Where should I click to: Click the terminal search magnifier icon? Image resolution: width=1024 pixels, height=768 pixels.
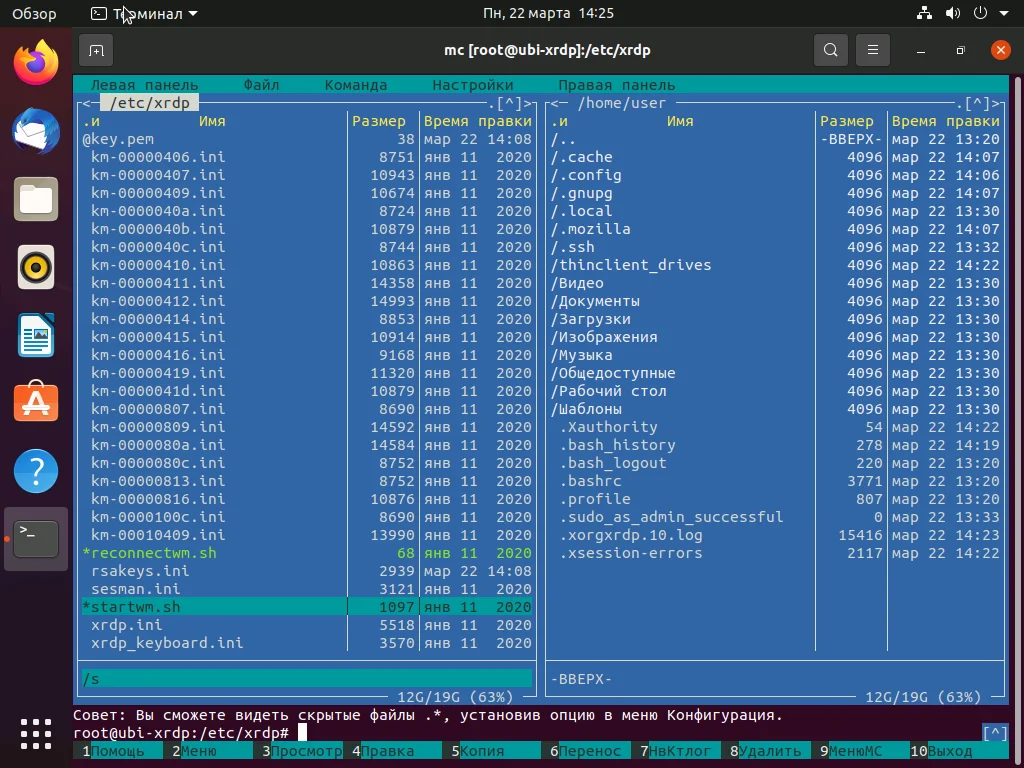pos(830,50)
